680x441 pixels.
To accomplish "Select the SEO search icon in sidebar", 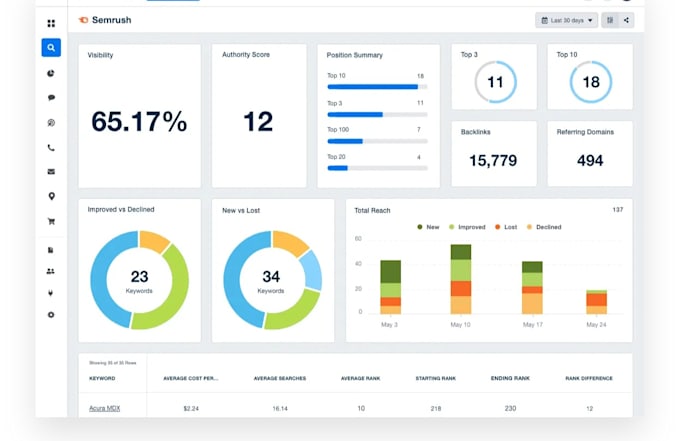I will [x=51, y=48].
